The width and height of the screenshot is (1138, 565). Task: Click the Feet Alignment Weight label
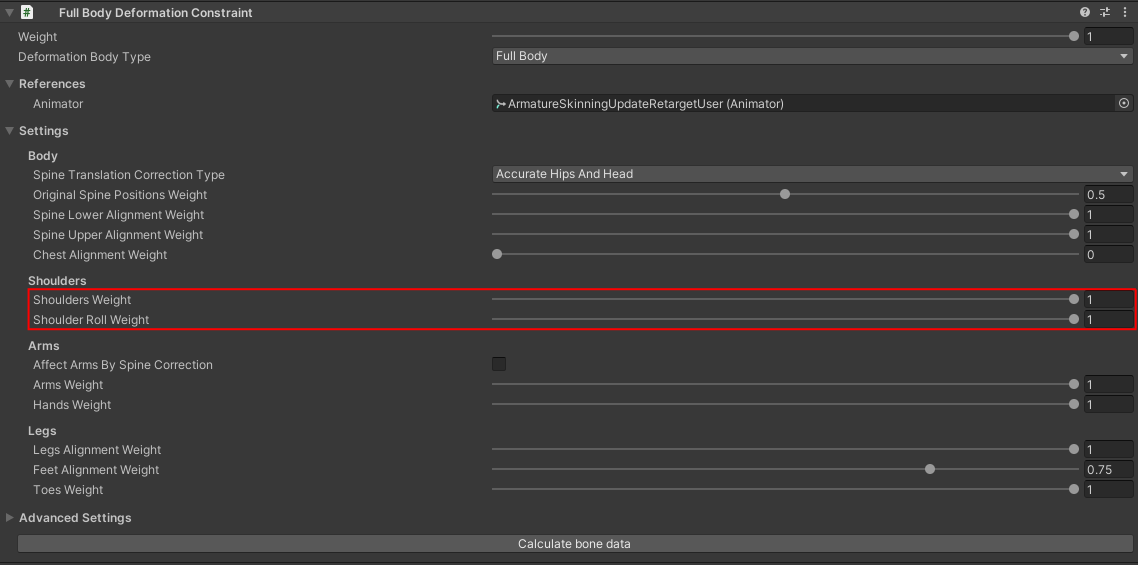tap(96, 470)
